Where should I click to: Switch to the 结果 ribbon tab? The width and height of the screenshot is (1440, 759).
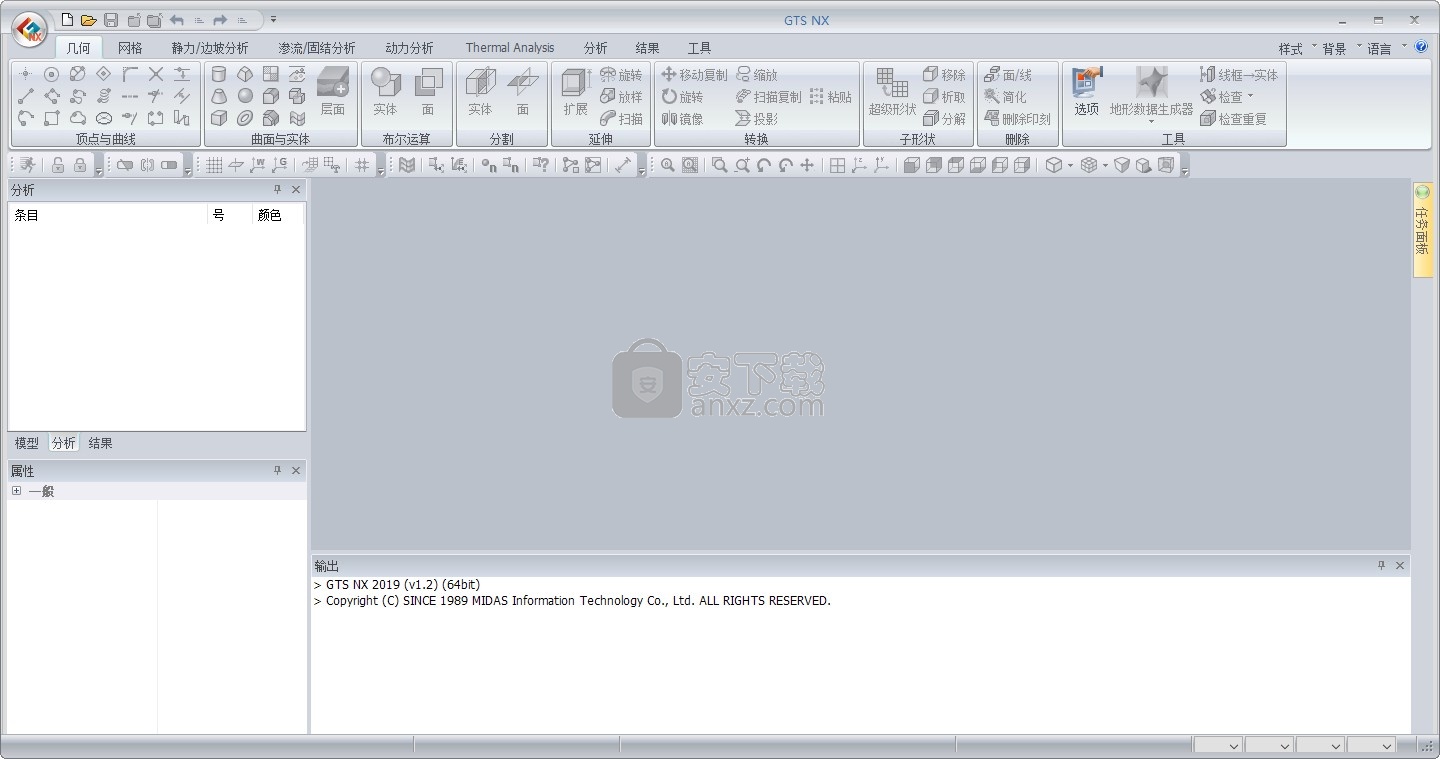(x=647, y=48)
